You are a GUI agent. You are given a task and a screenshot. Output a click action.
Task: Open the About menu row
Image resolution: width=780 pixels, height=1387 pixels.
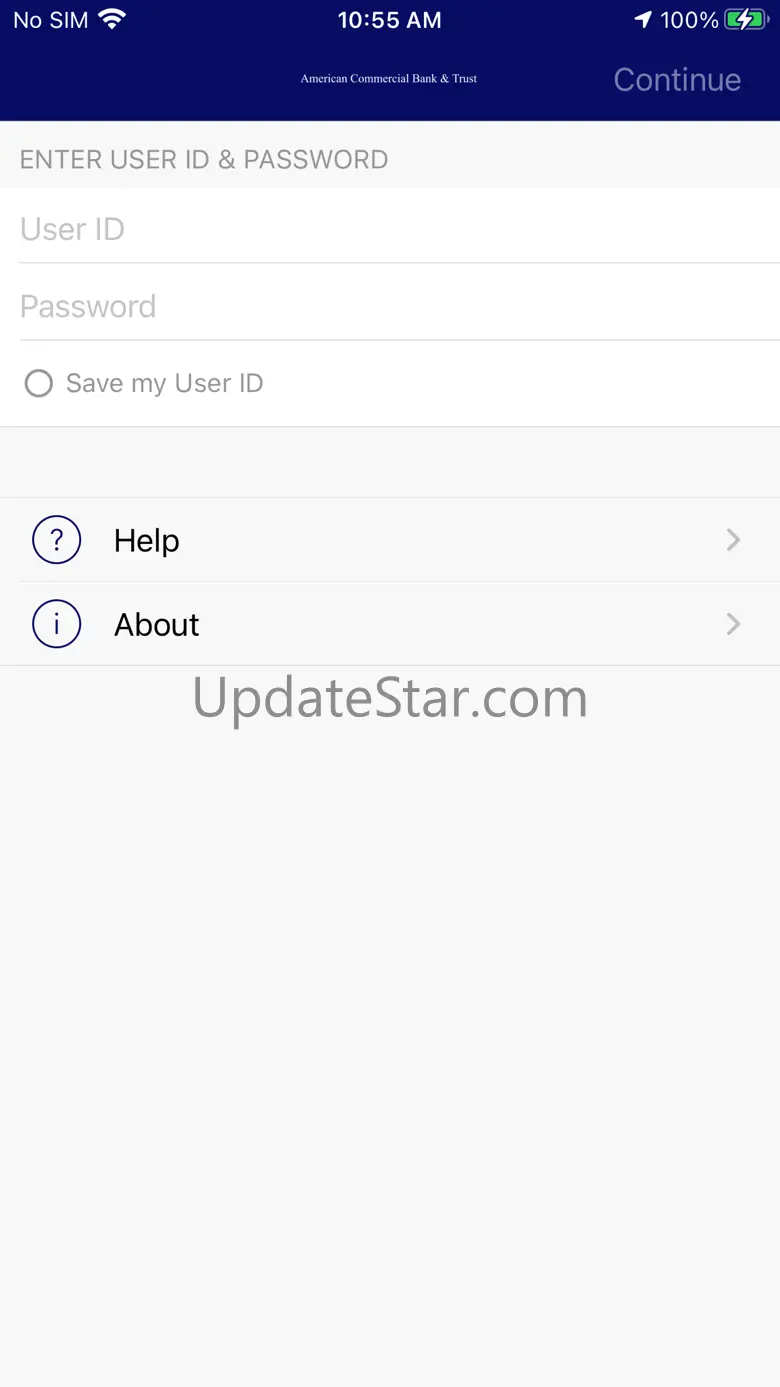(390, 624)
